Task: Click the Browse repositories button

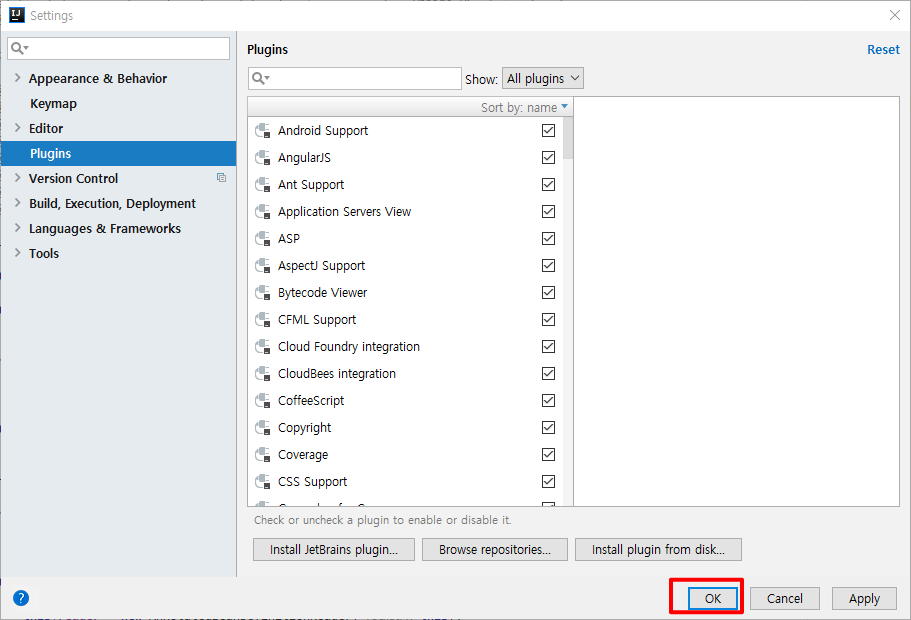Action: coord(494,550)
